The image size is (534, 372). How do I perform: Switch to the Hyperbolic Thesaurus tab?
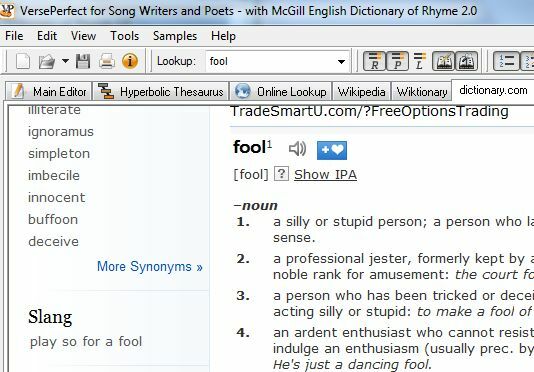pyautogui.click(x=161, y=91)
